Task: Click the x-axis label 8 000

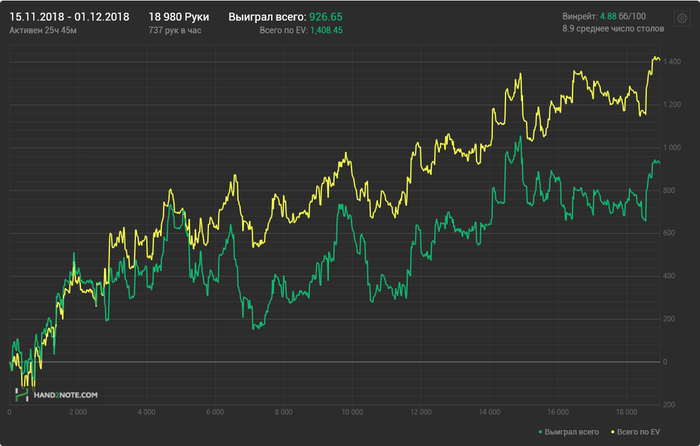Action: 283,412
